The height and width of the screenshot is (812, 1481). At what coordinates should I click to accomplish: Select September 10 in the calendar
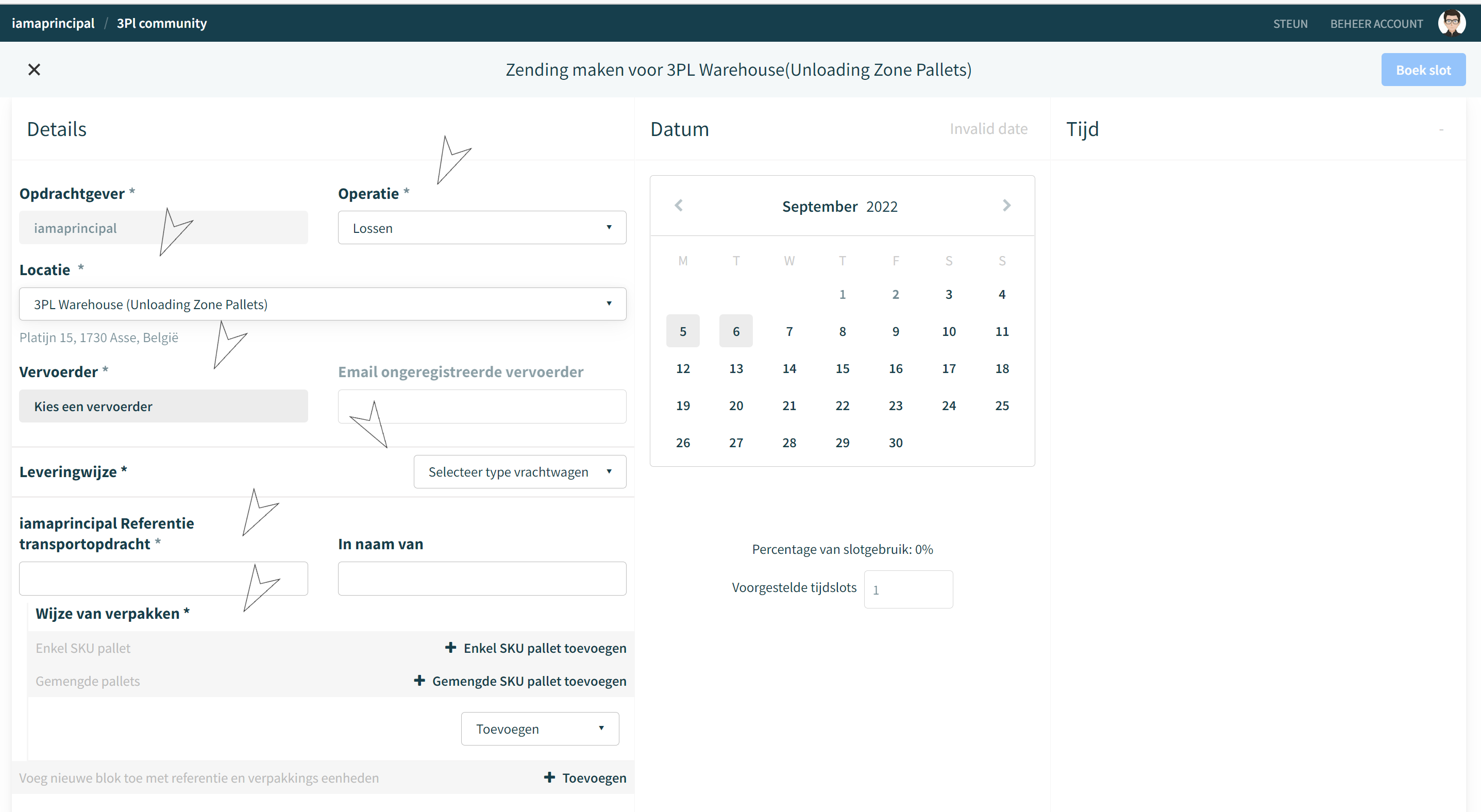click(x=949, y=331)
